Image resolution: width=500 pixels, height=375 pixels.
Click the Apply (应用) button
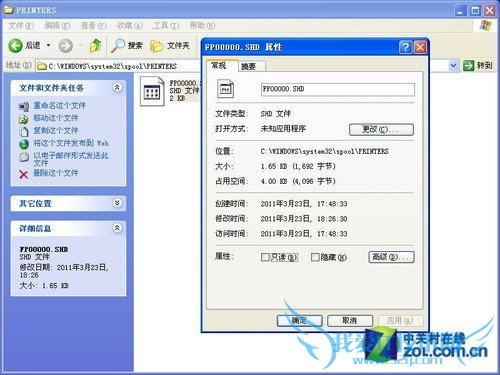401,321
